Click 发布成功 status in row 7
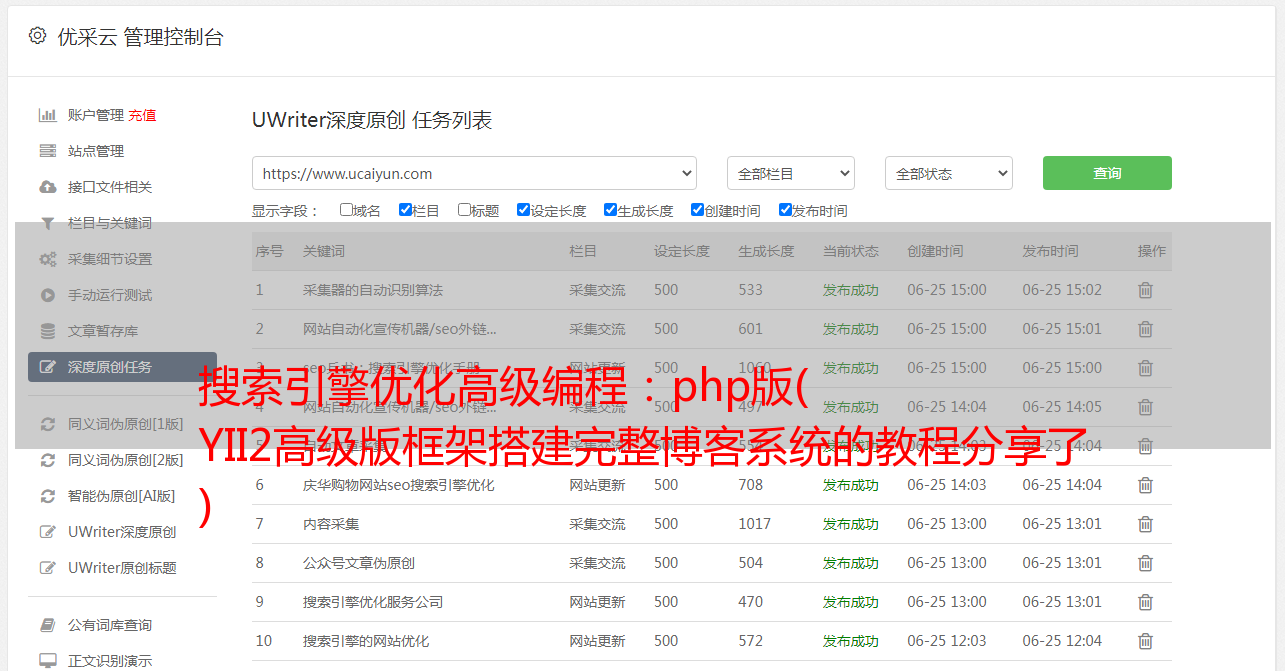Image resolution: width=1285 pixels, height=671 pixels. coord(851,524)
